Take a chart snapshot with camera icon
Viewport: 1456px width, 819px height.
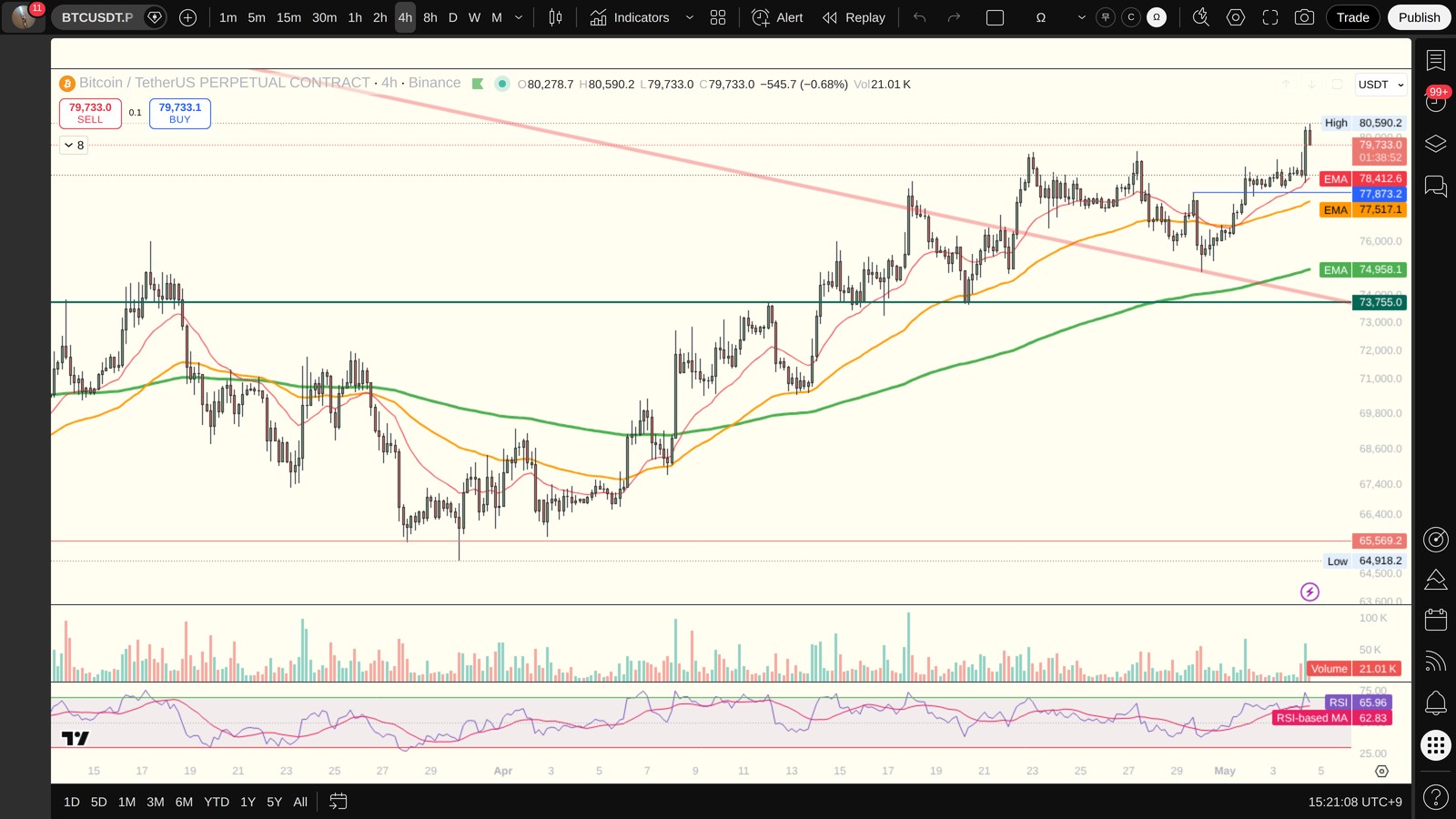click(x=1304, y=17)
